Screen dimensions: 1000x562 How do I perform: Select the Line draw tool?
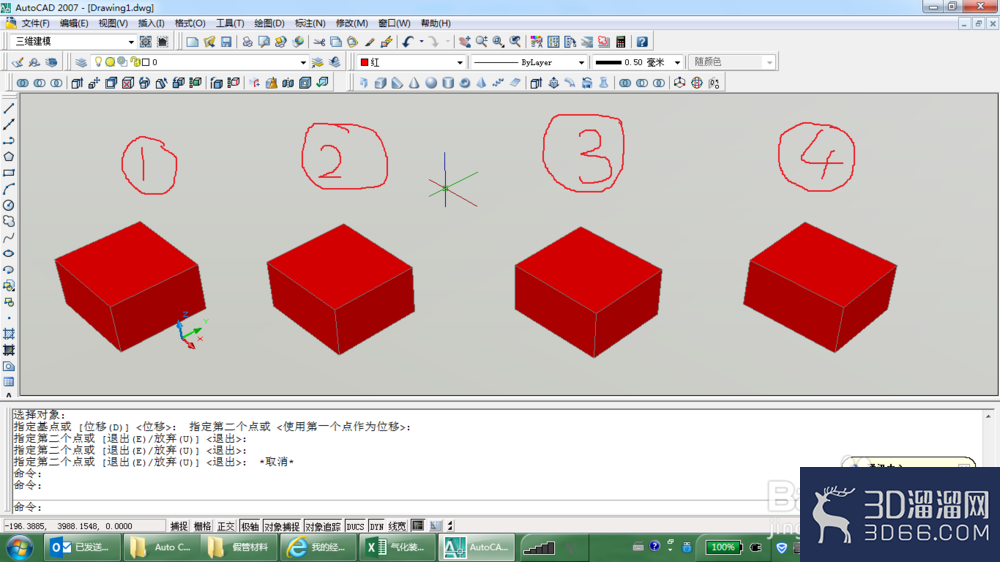coord(9,108)
